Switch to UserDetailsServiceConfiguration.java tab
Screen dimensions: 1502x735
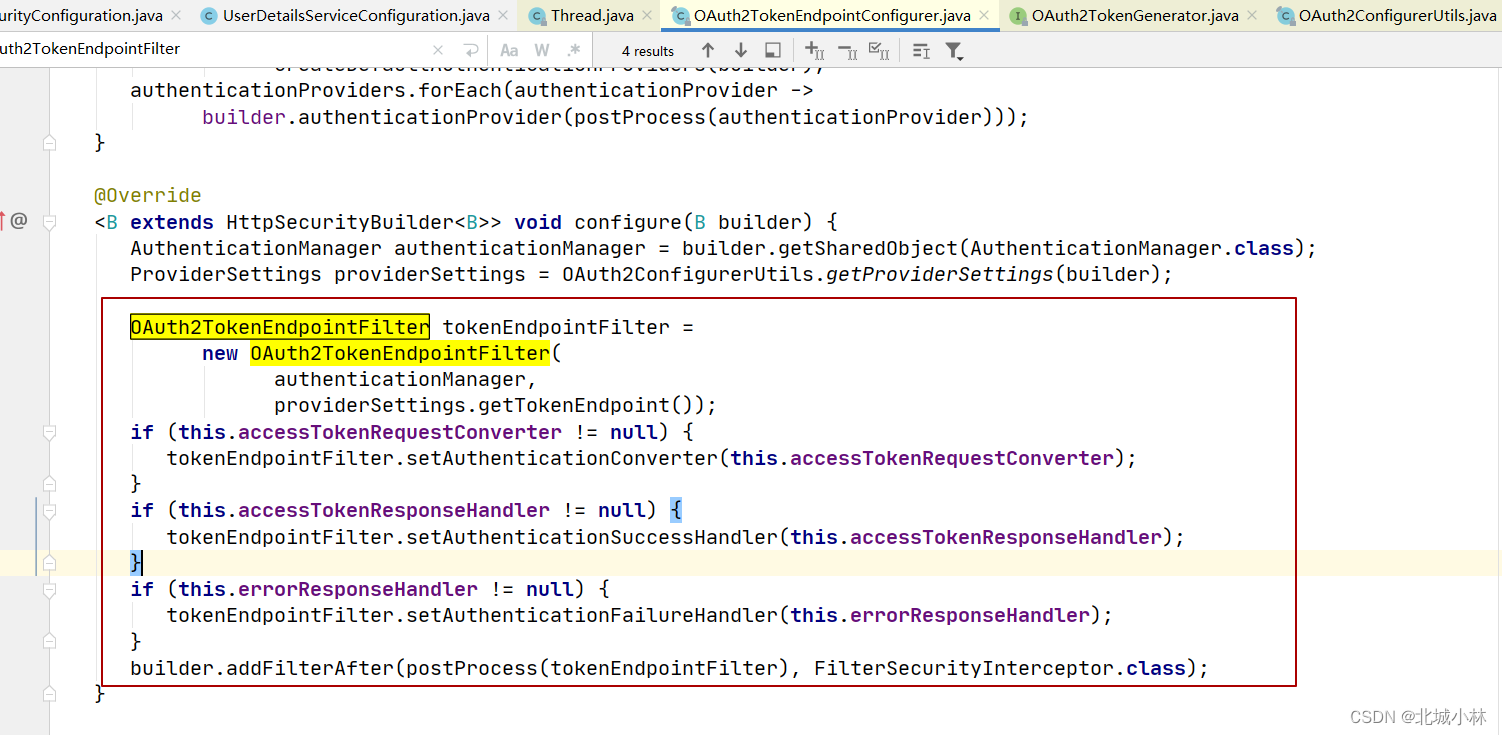click(356, 16)
